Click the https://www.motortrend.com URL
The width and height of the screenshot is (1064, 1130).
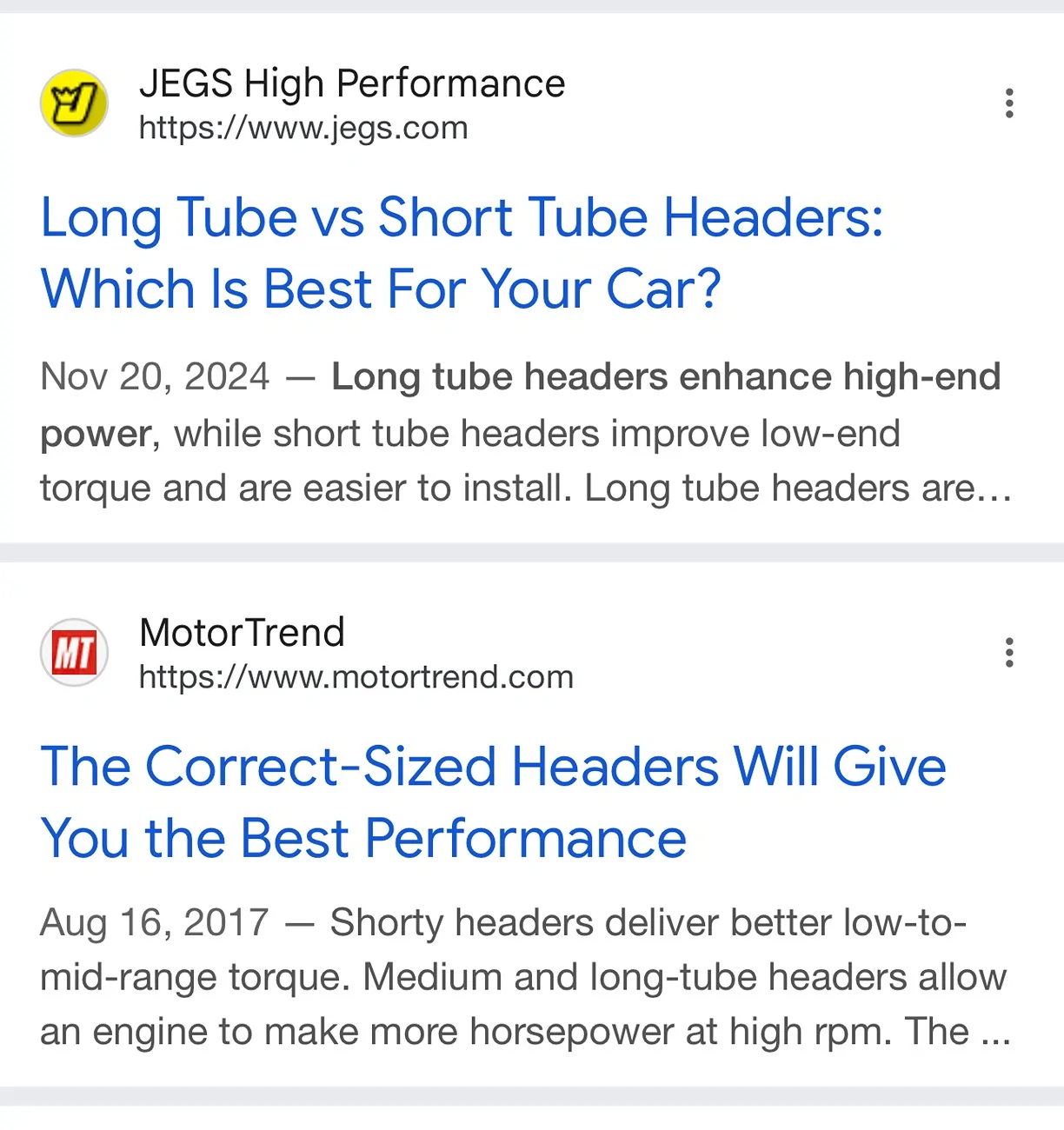[356, 678]
